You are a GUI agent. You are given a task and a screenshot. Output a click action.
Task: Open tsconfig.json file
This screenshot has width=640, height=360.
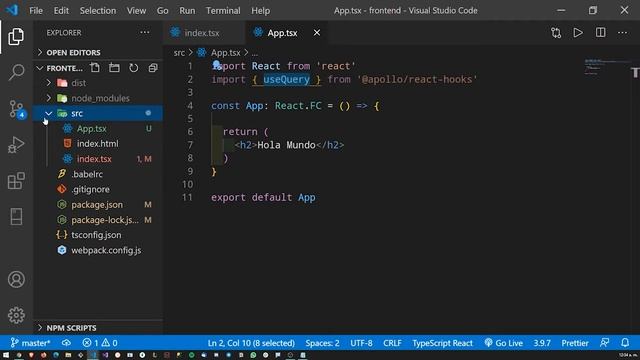tap(96, 235)
